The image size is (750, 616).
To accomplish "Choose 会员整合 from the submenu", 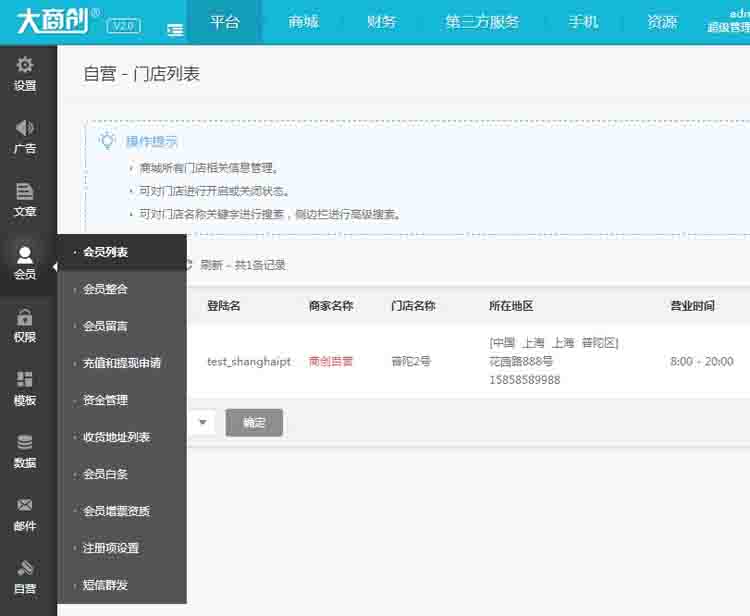I will 105,289.
